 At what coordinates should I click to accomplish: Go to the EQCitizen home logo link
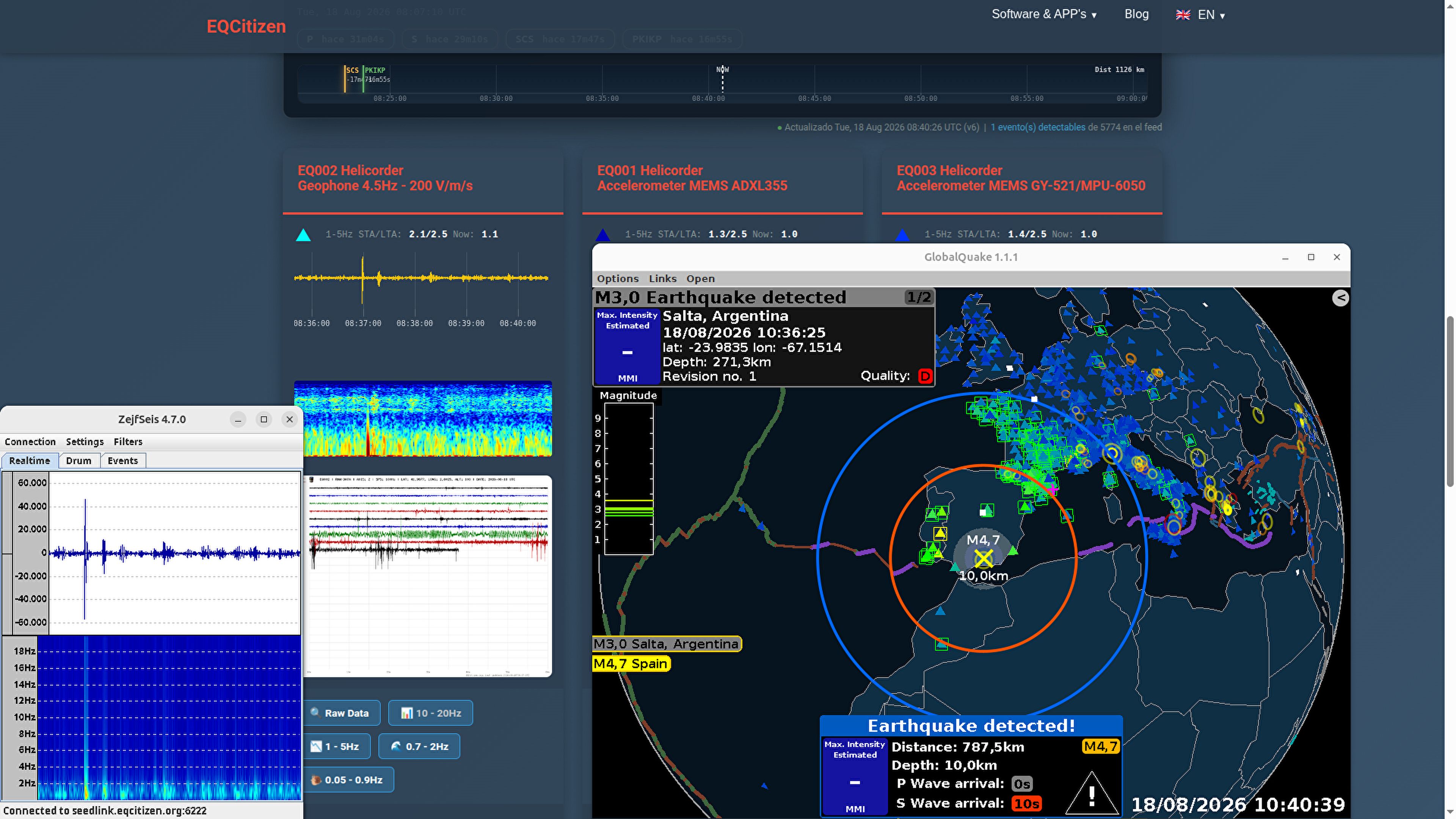(246, 27)
